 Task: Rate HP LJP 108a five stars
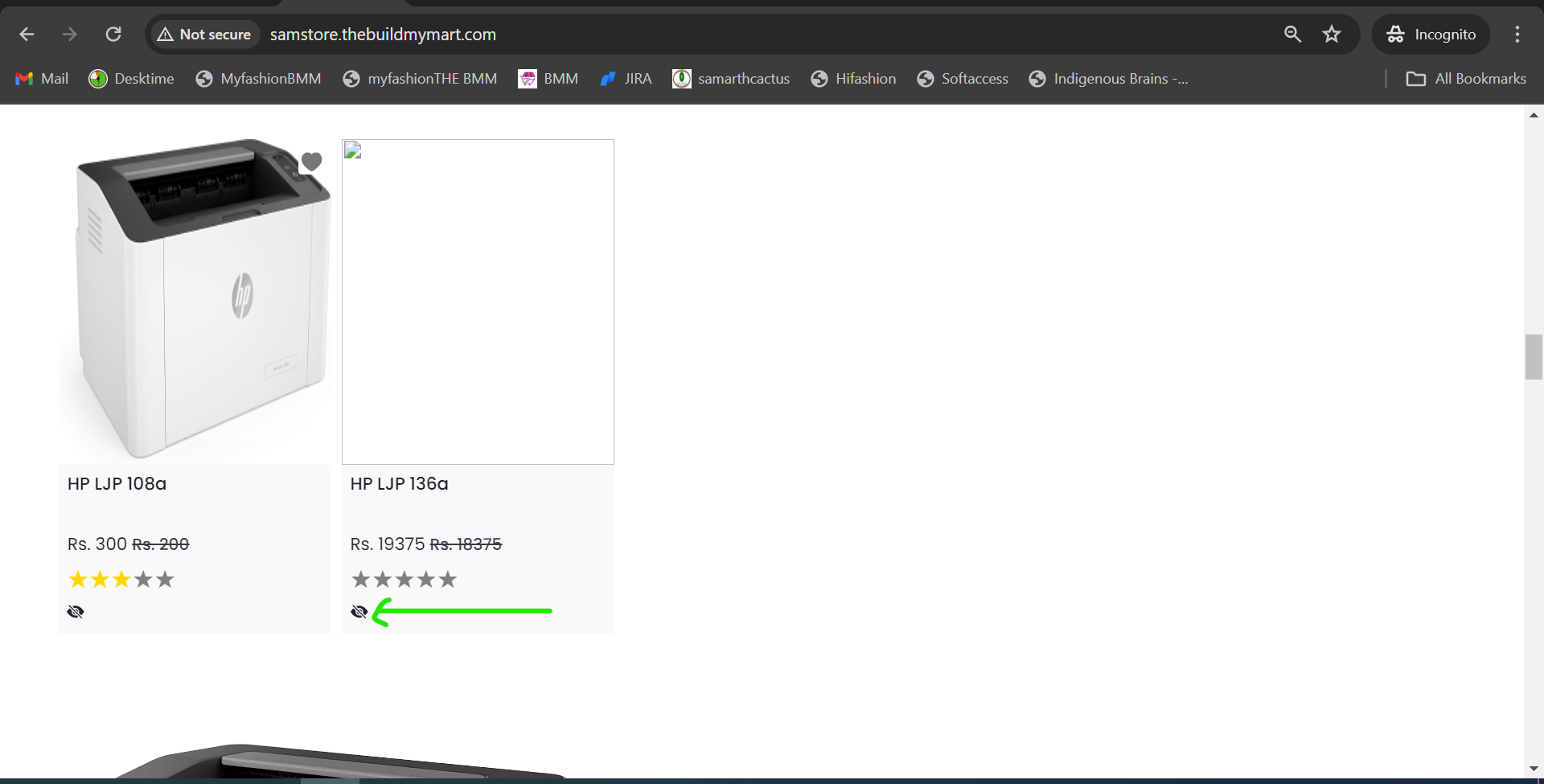165,579
